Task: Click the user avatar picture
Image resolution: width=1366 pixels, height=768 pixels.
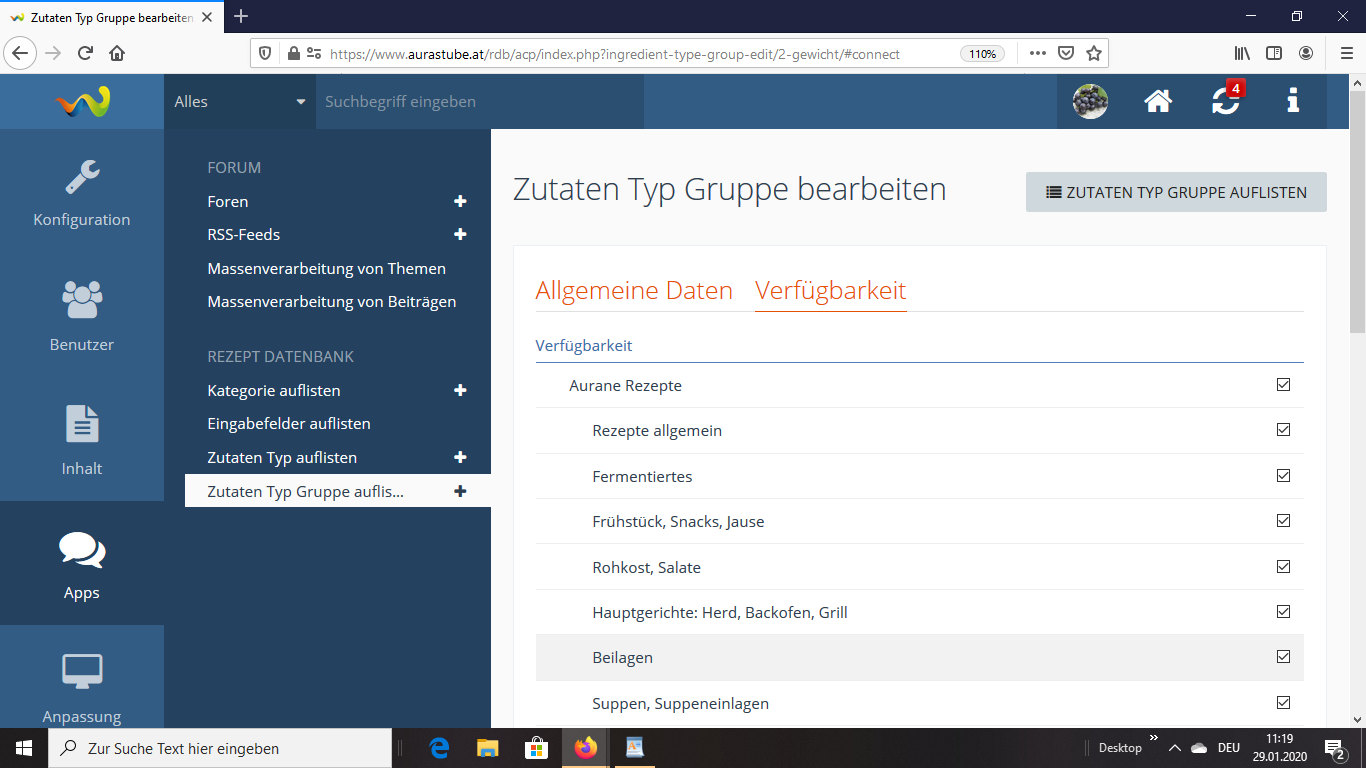Action: click(x=1090, y=101)
